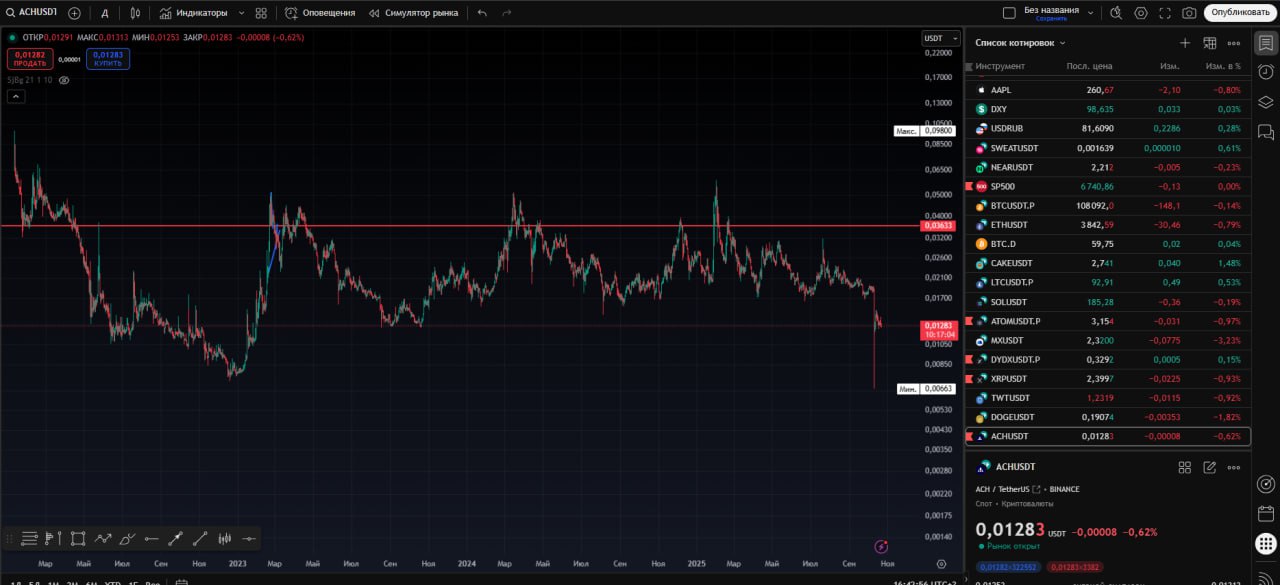Viewport: 1280px width, 585px height.
Task: Toggle visibility eye of SjBg indicator
Action: (64, 80)
